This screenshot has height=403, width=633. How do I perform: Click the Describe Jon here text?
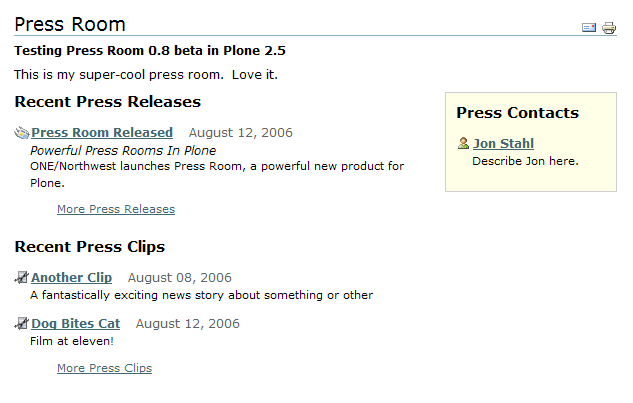pyautogui.click(x=525, y=161)
